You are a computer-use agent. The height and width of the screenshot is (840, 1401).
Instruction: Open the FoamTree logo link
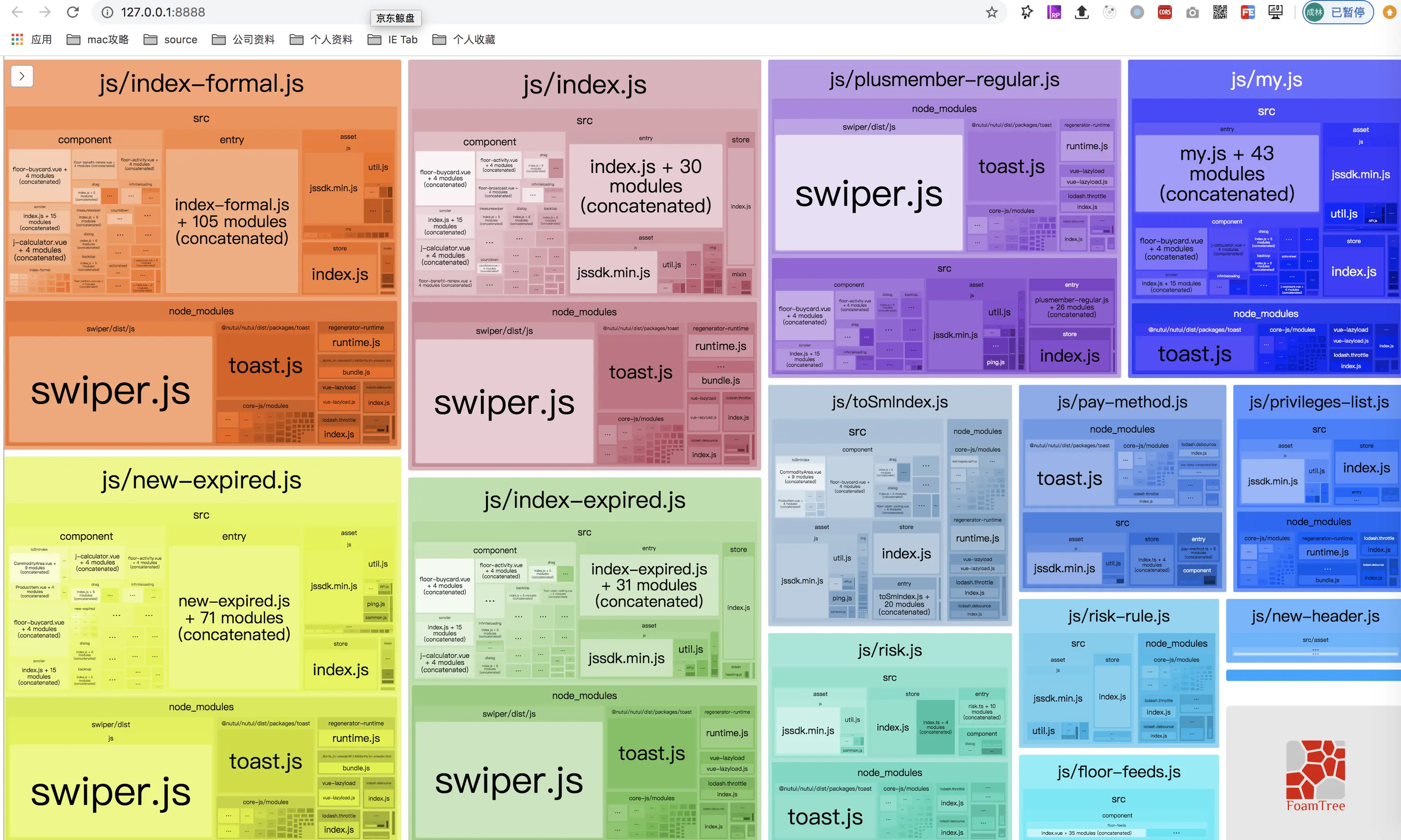(x=1315, y=776)
